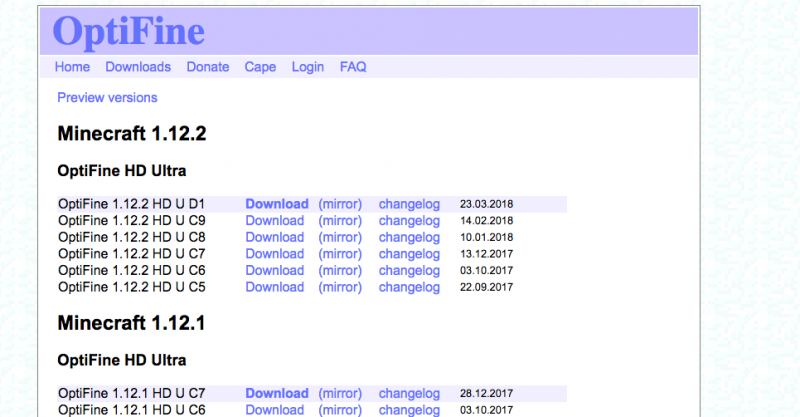Download OptiFine 1.12.2 HD U D1
This screenshot has height=417, width=800.
(277, 204)
